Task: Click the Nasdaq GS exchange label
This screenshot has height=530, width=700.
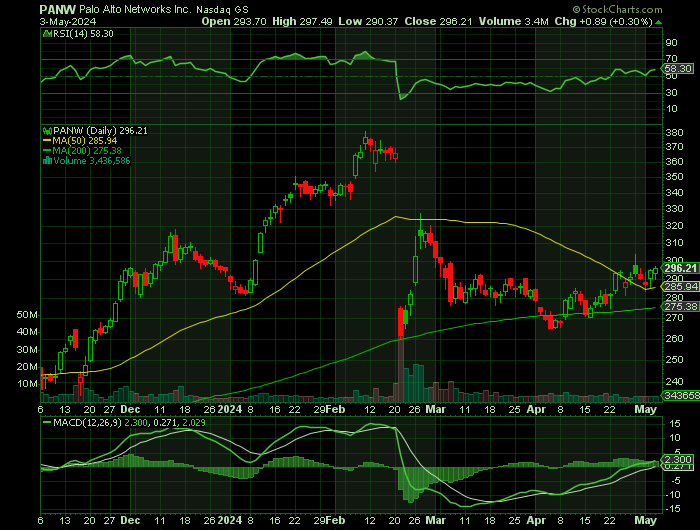Action: tap(222, 9)
